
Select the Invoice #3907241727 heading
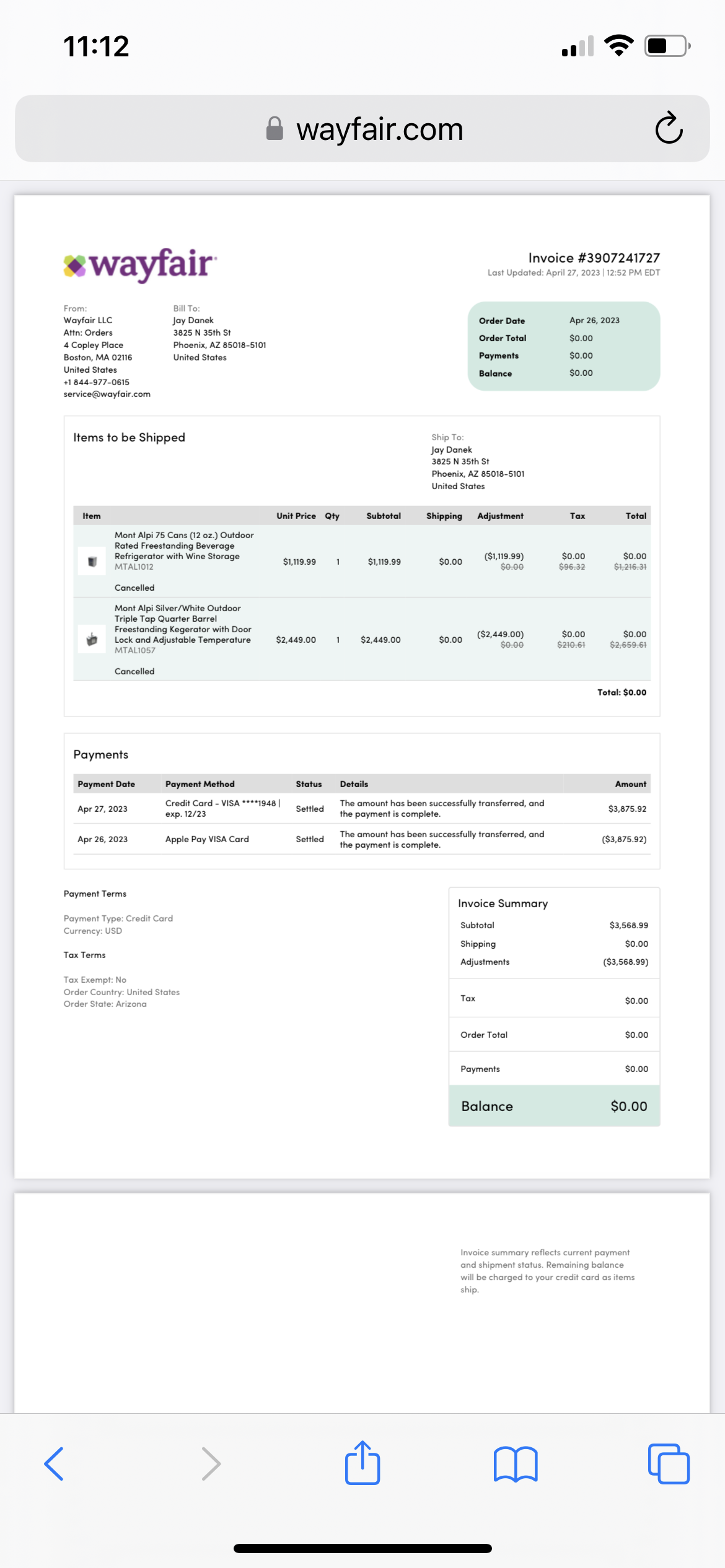tap(594, 258)
